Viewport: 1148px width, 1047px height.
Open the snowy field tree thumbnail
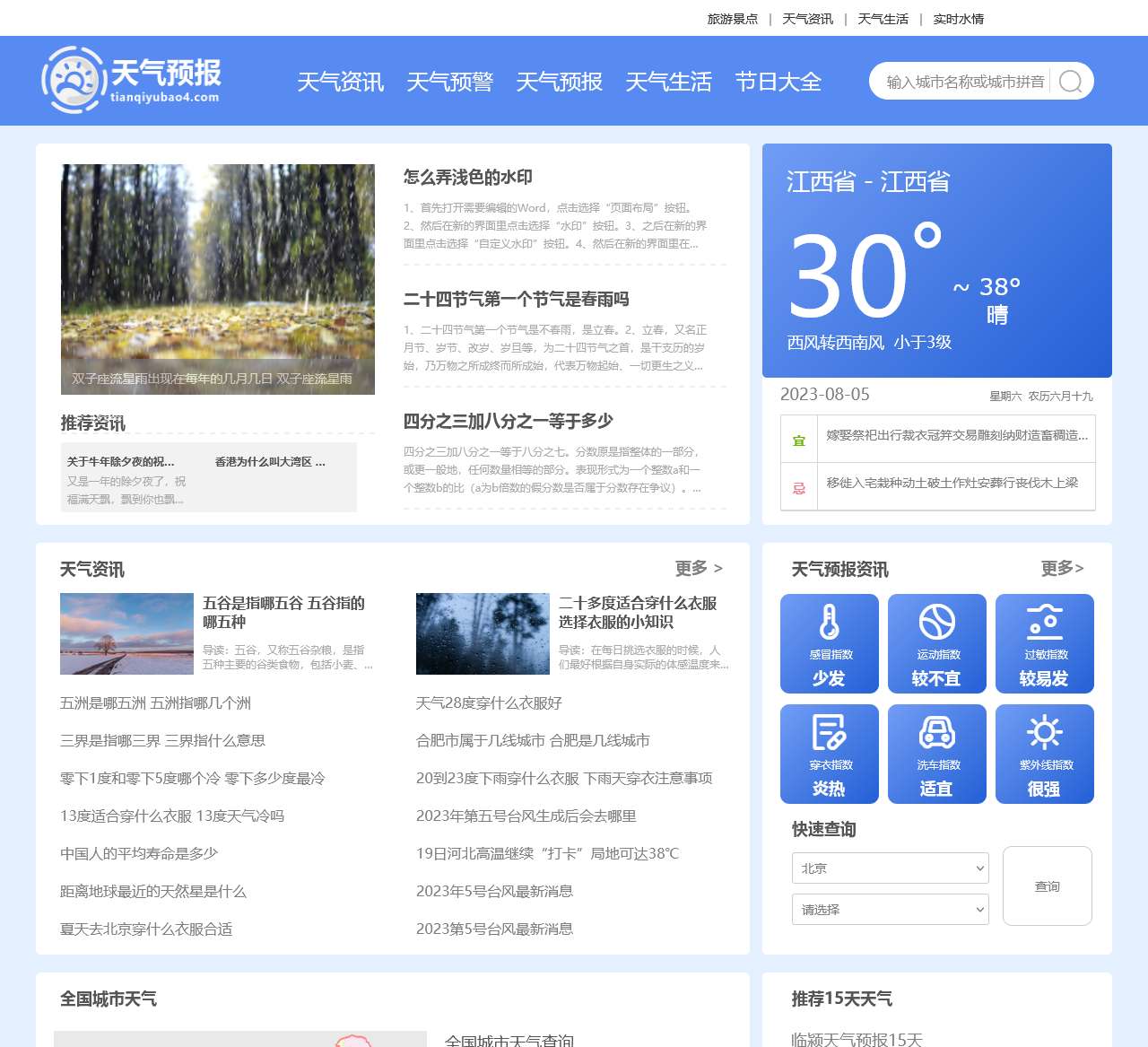pyautogui.click(x=126, y=633)
